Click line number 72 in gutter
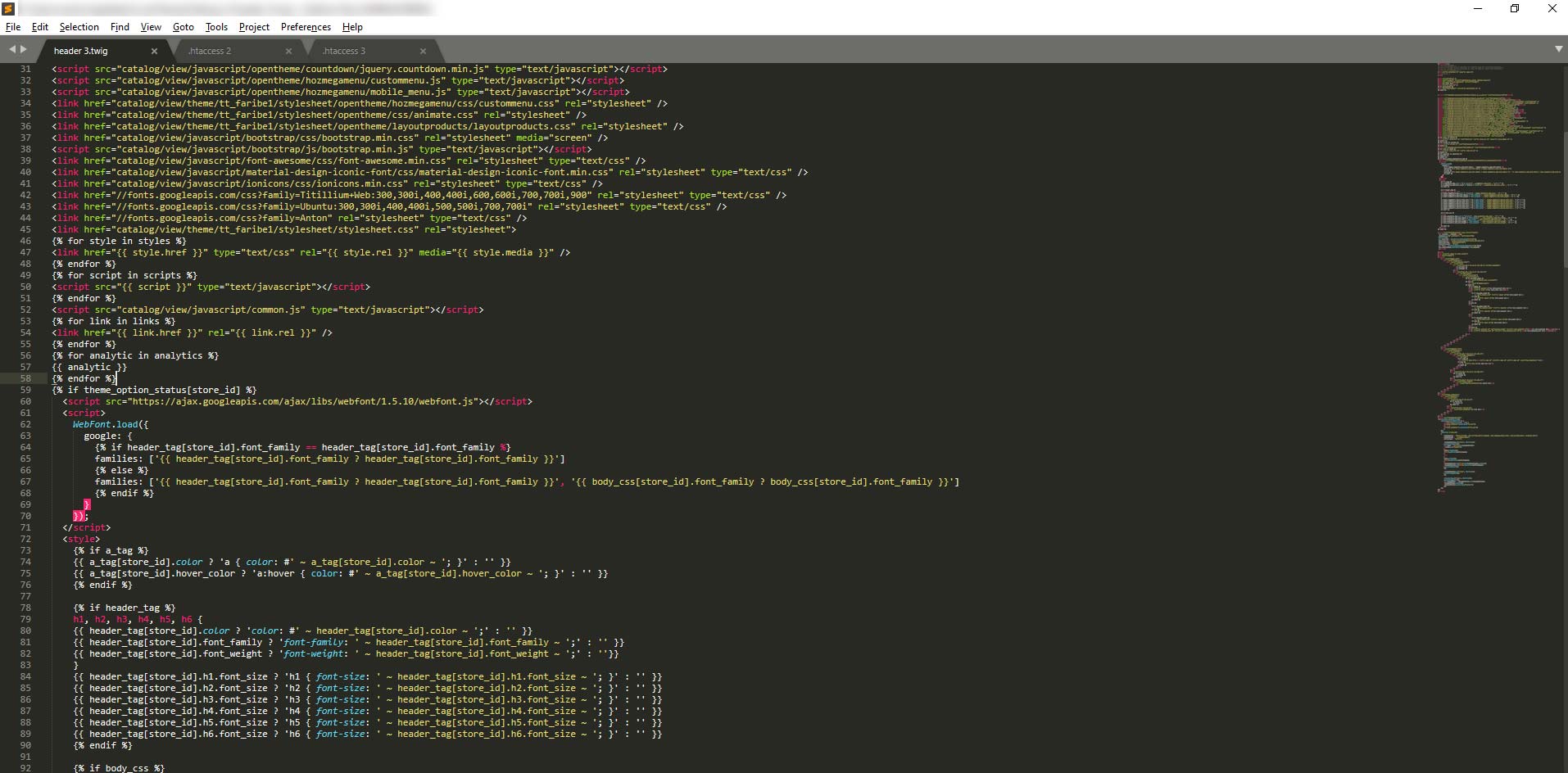This screenshot has height=773, width=1568. (x=25, y=539)
